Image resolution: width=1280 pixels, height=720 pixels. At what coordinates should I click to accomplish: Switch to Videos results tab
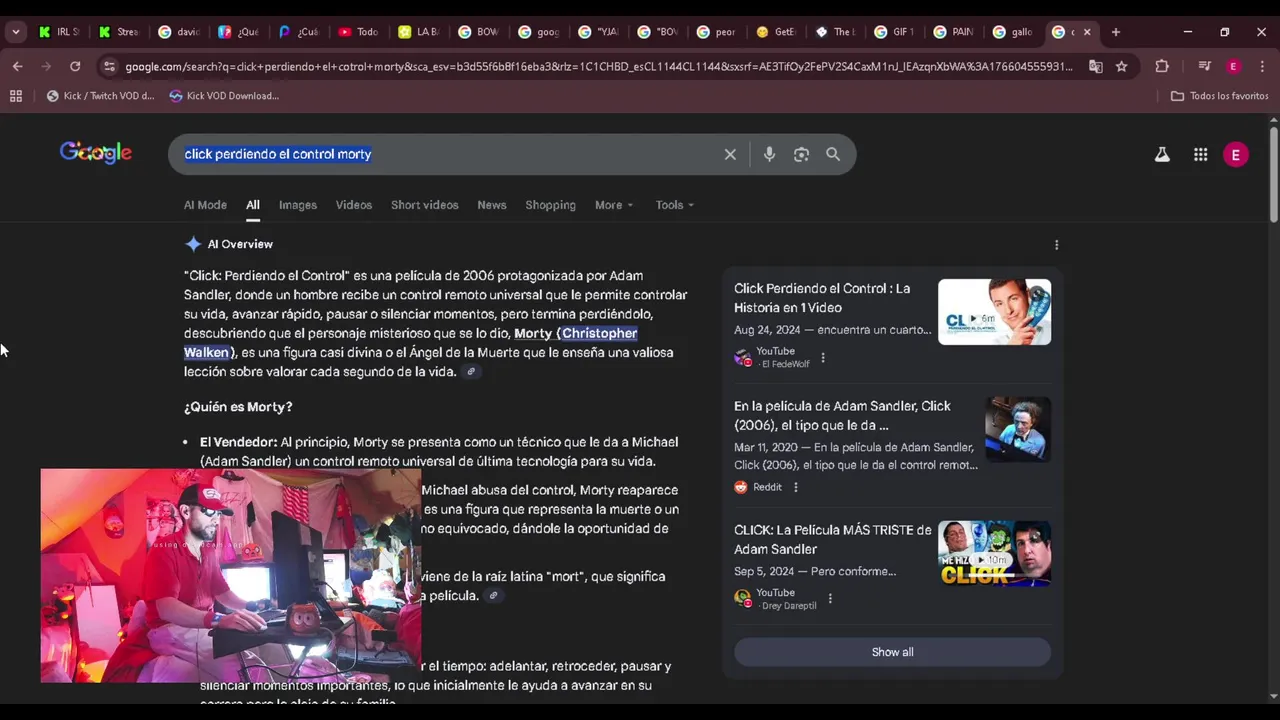coord(354,205)
